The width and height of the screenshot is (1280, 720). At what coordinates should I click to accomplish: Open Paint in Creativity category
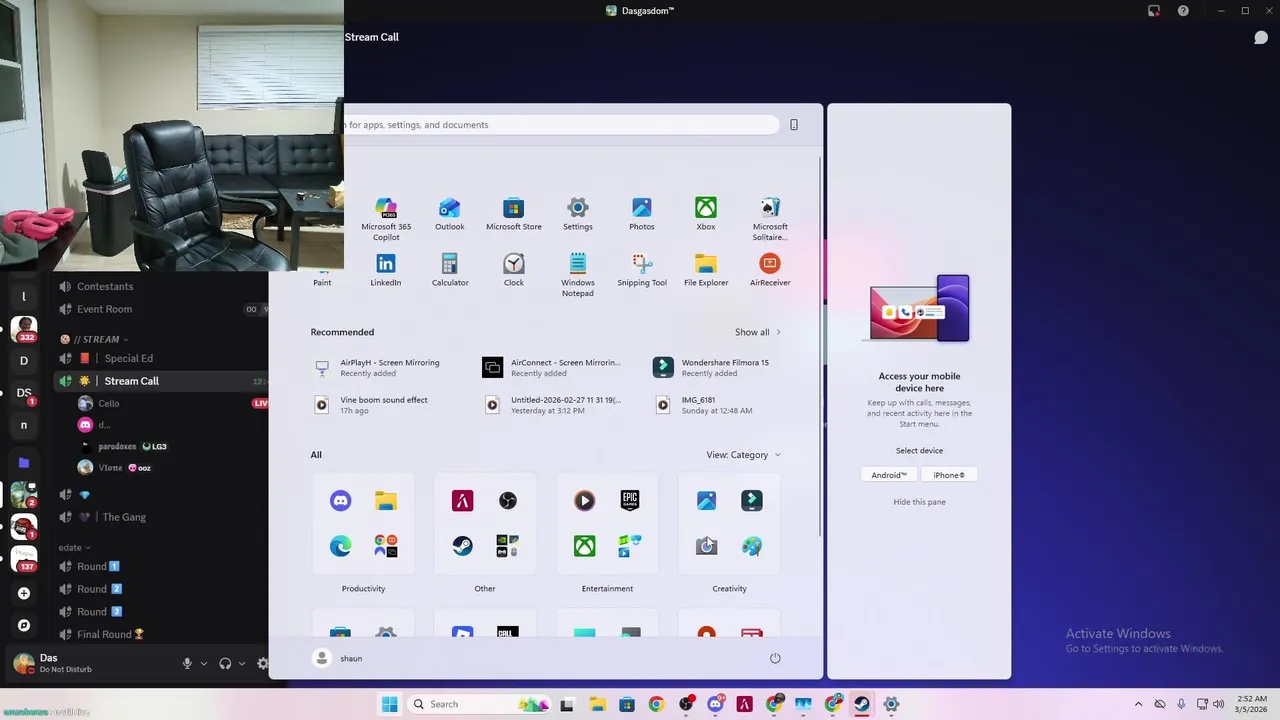tap(752, 546)
